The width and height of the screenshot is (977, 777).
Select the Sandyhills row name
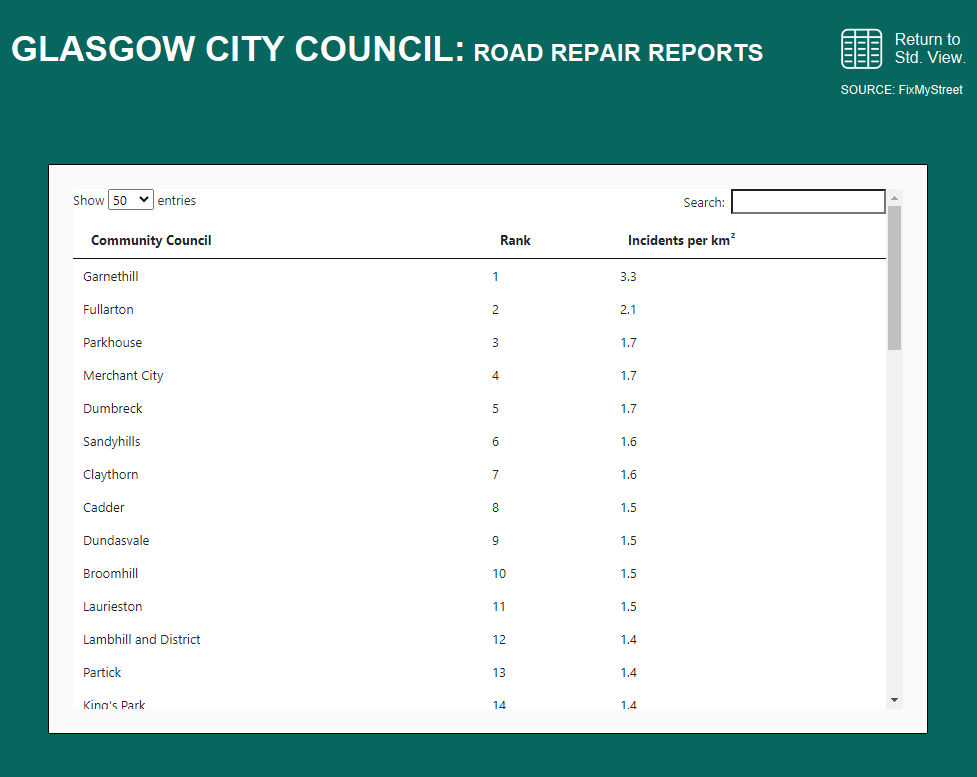tap(112, 442)
